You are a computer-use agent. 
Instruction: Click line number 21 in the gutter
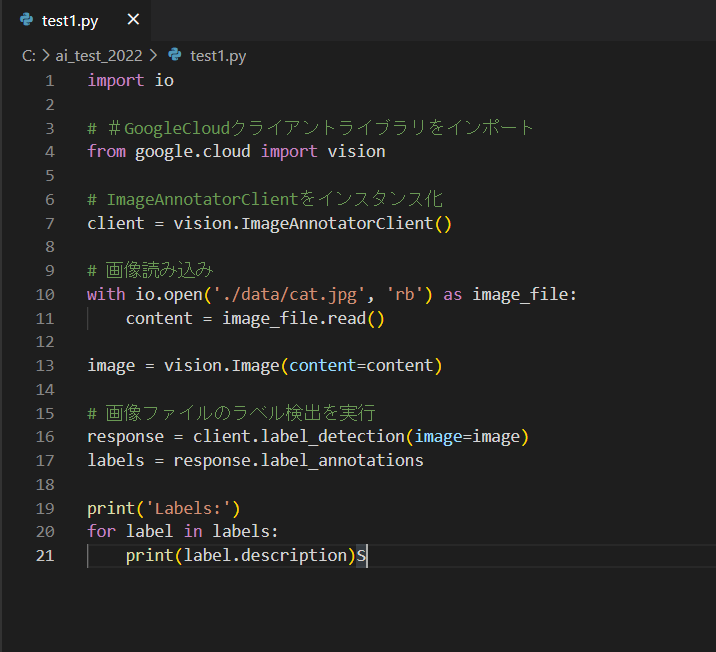[45, 556]
